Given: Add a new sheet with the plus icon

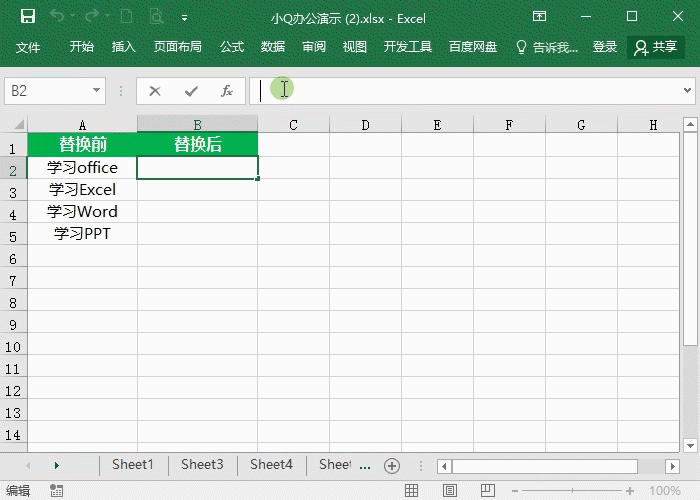Looking at the screenshot, I should (x=392, y=466).
